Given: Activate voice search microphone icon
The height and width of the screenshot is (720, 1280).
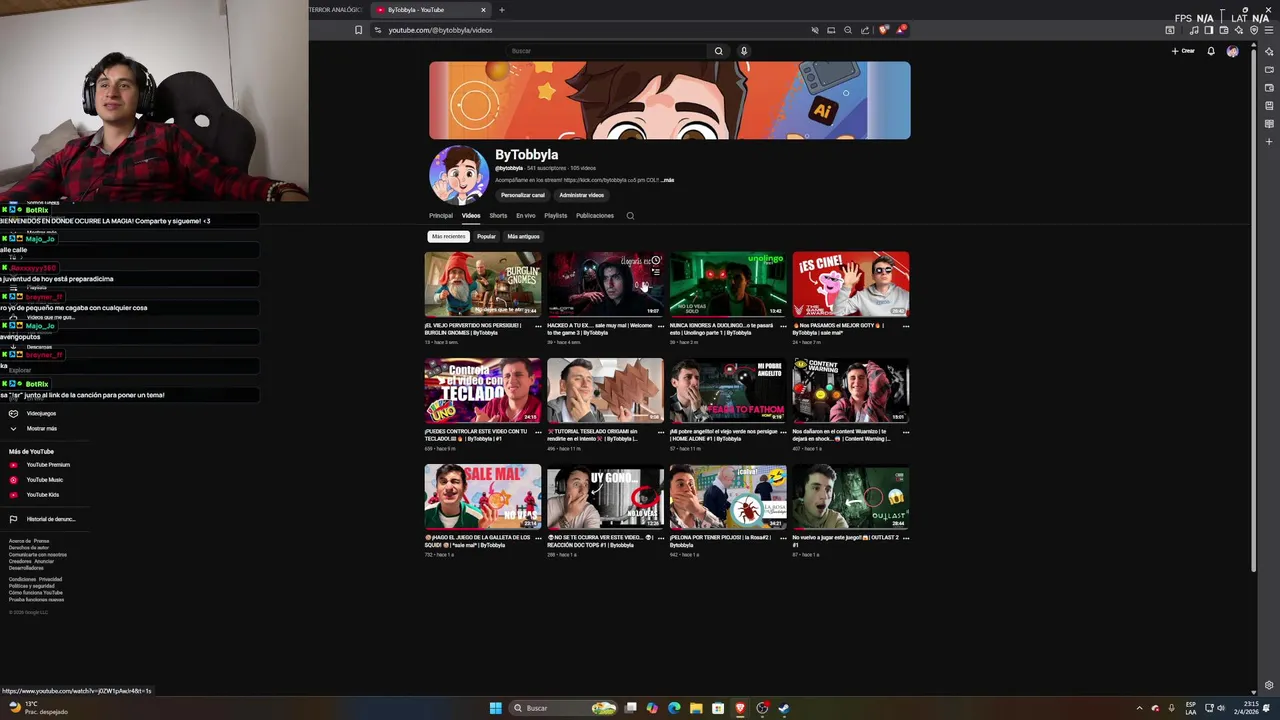Looking at the screenshot, I should coord(744,51).
